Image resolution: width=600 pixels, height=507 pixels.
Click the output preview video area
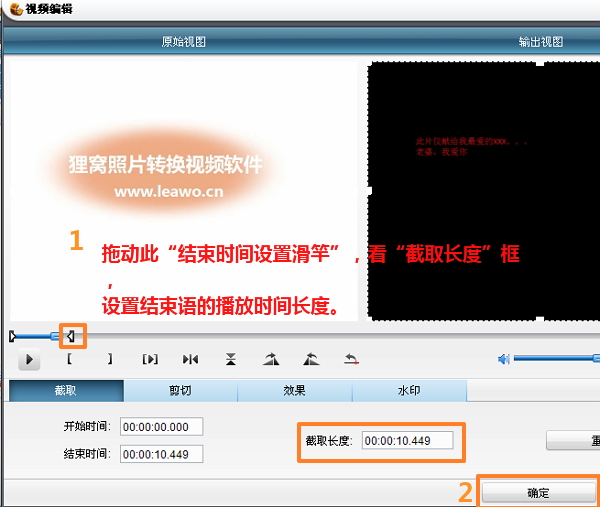[484, 191]
